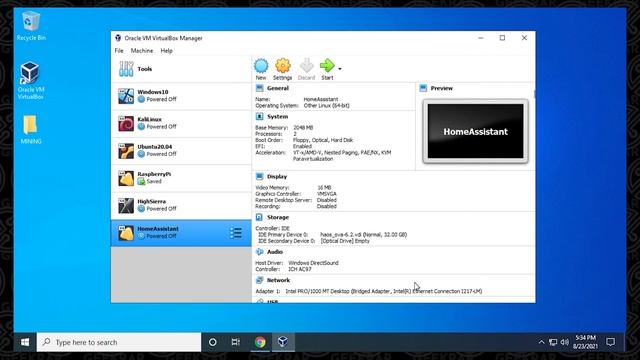Image resolution: width=640 pixels, height=360 pixels.
Task: Click the HighSierra macOS icon
Action: (126, 206)
